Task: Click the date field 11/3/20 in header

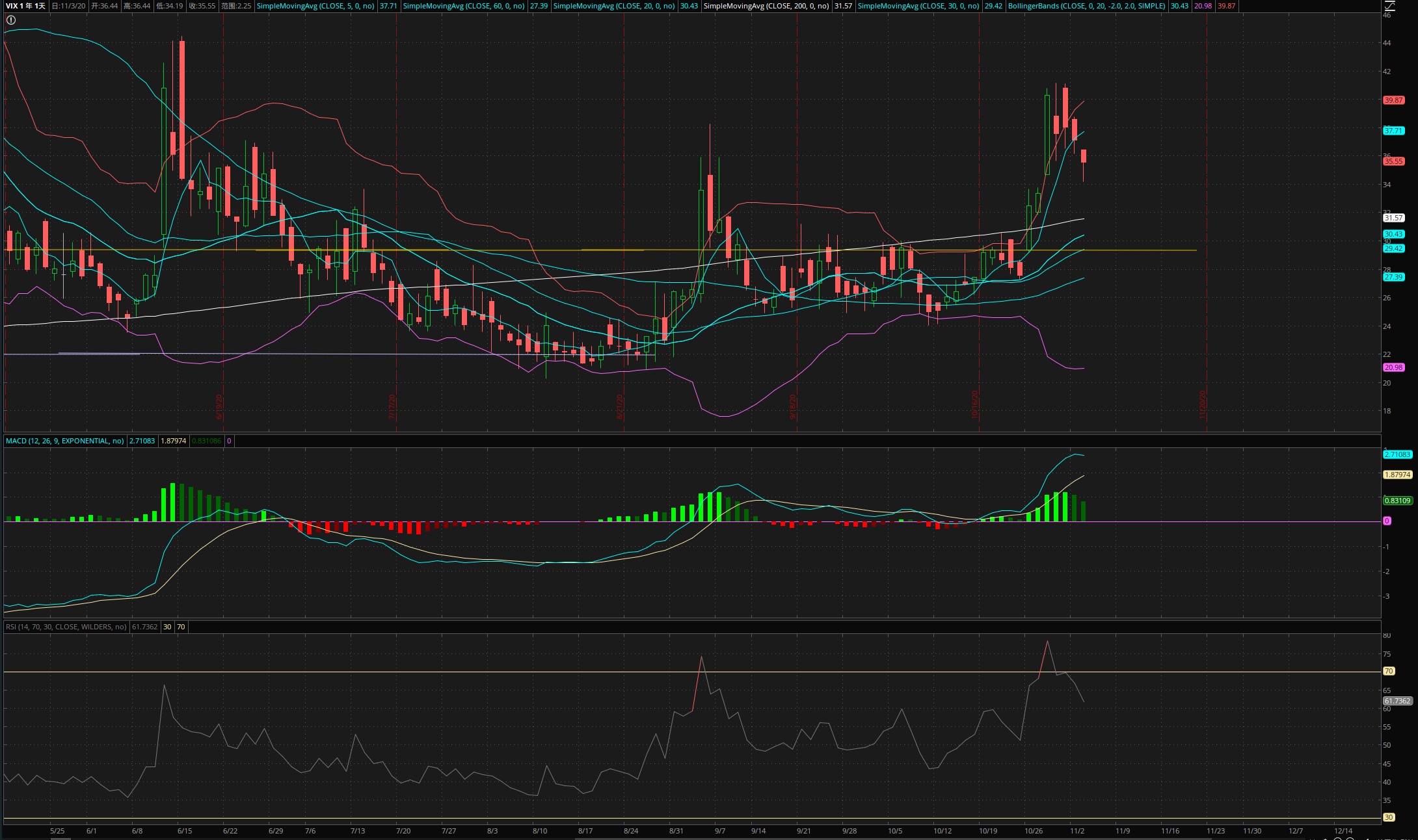Action: pos(68,6)
